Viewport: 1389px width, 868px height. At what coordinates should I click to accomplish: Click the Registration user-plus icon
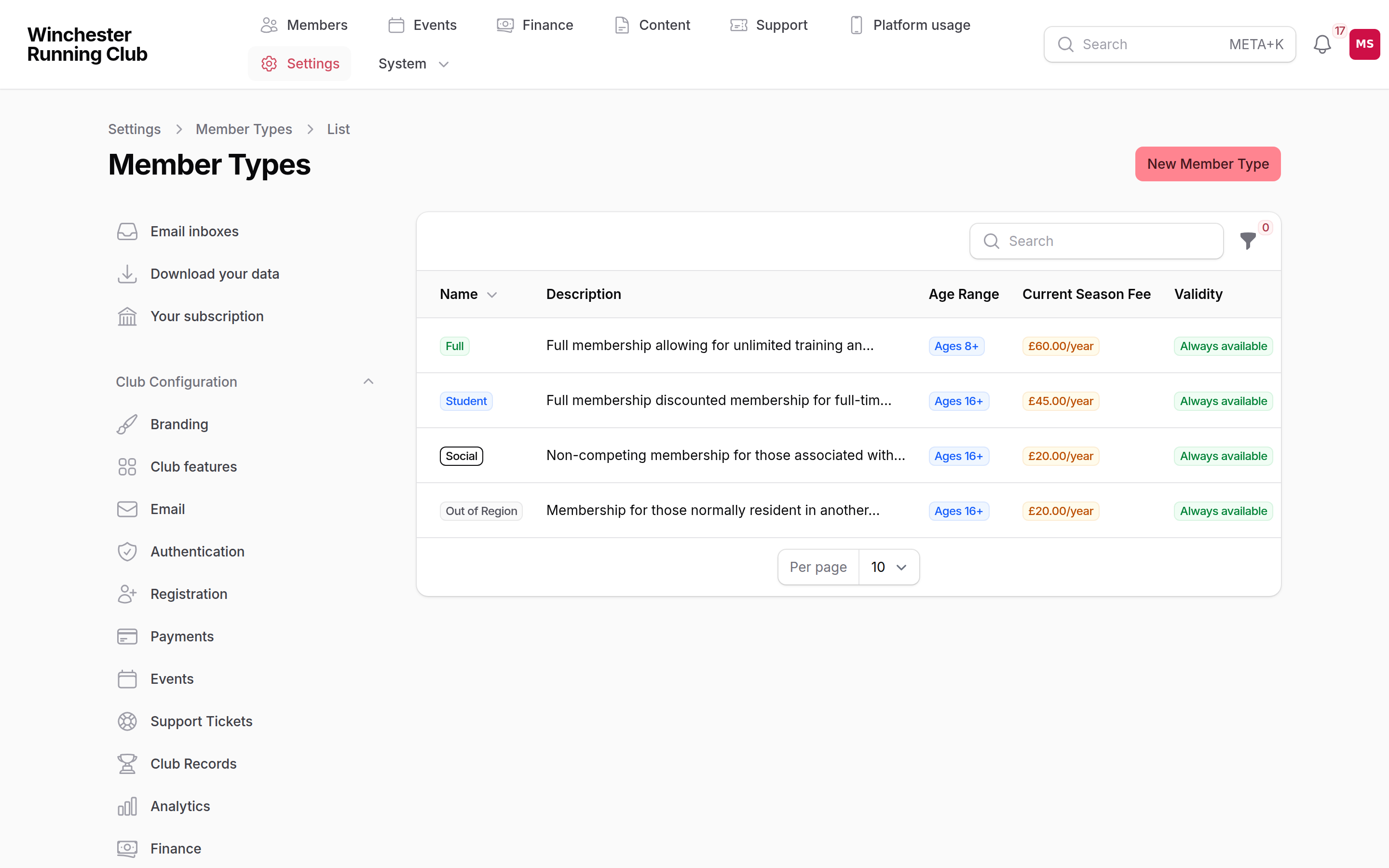[x=127, y=594]
